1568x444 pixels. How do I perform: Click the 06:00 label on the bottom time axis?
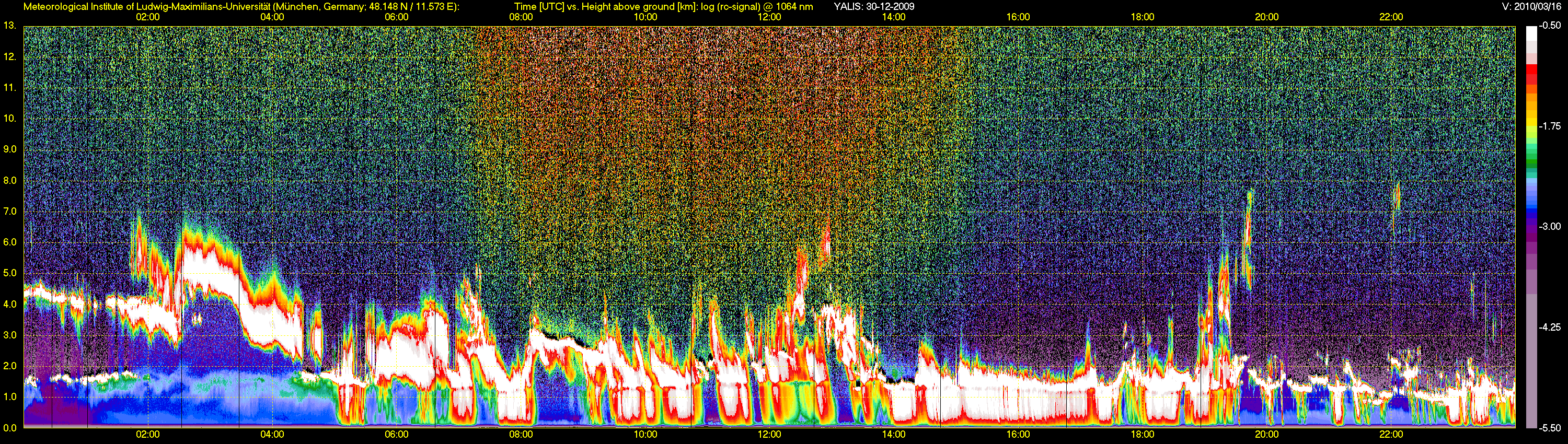(x=396, y=434)
